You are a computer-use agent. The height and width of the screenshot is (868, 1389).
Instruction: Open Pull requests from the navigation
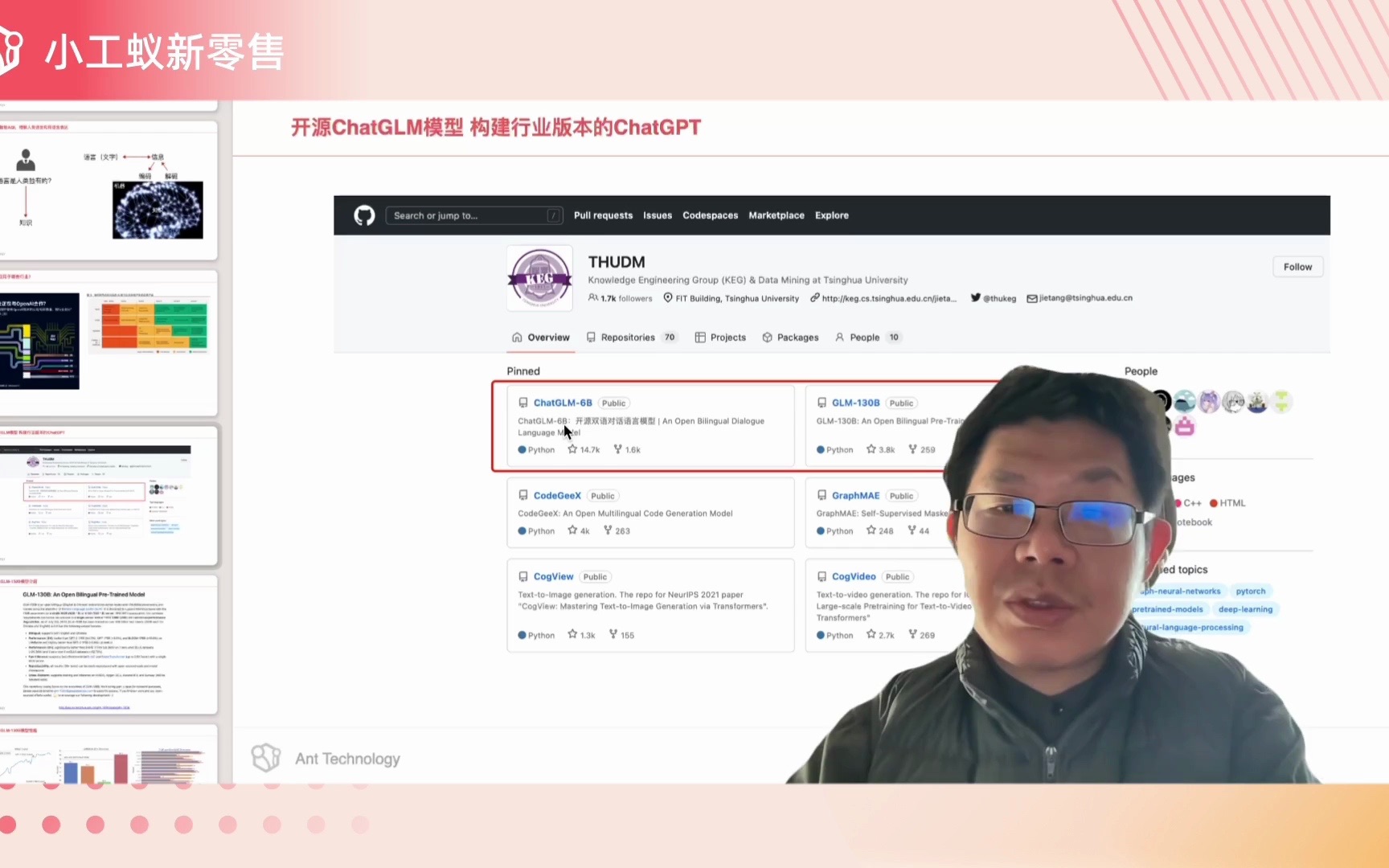pyautogui.click(x=603, y=215)
